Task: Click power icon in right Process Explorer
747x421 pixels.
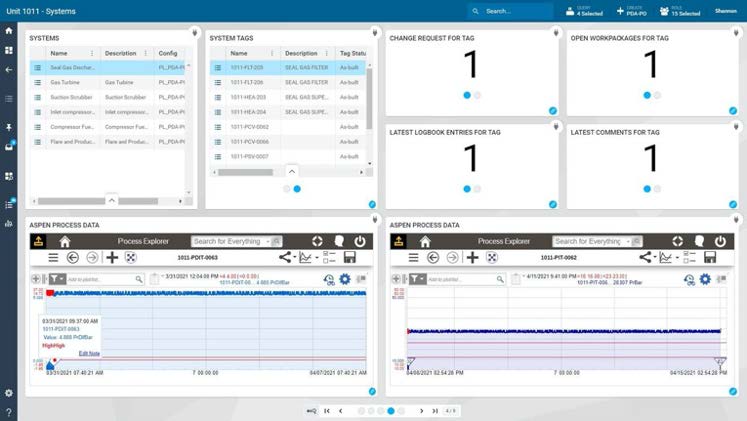Action: 720,241
